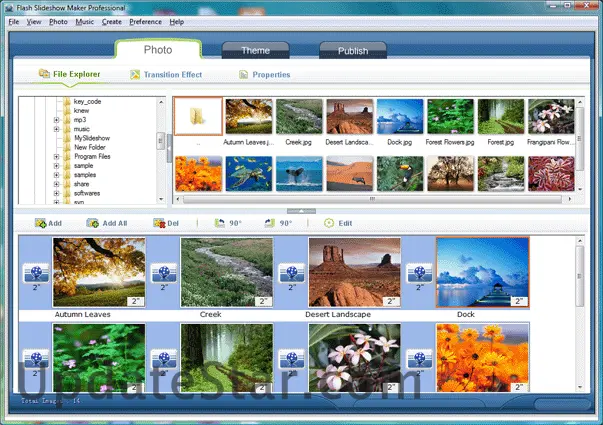Click the horizontal scrollbar under file thumbnails
This screenshot has height=425, width=603.
(x=372, y=199)
